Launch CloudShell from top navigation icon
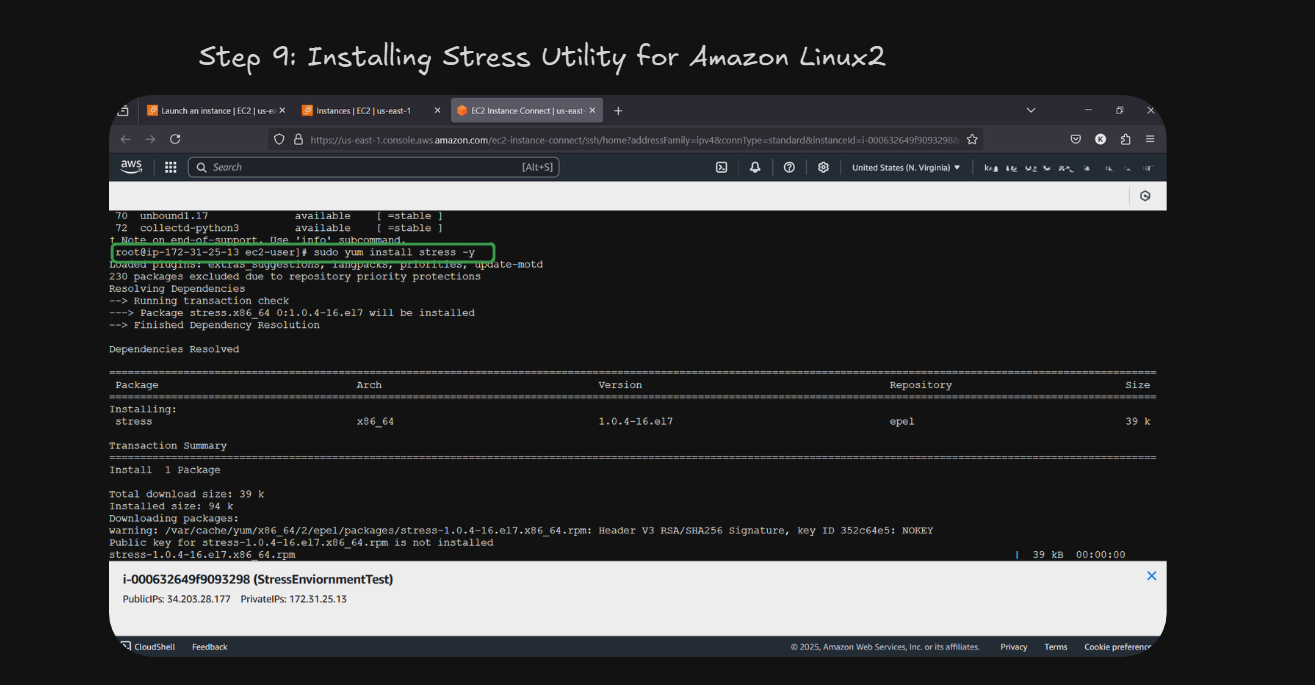1315x685 pixels. (721, 167)
